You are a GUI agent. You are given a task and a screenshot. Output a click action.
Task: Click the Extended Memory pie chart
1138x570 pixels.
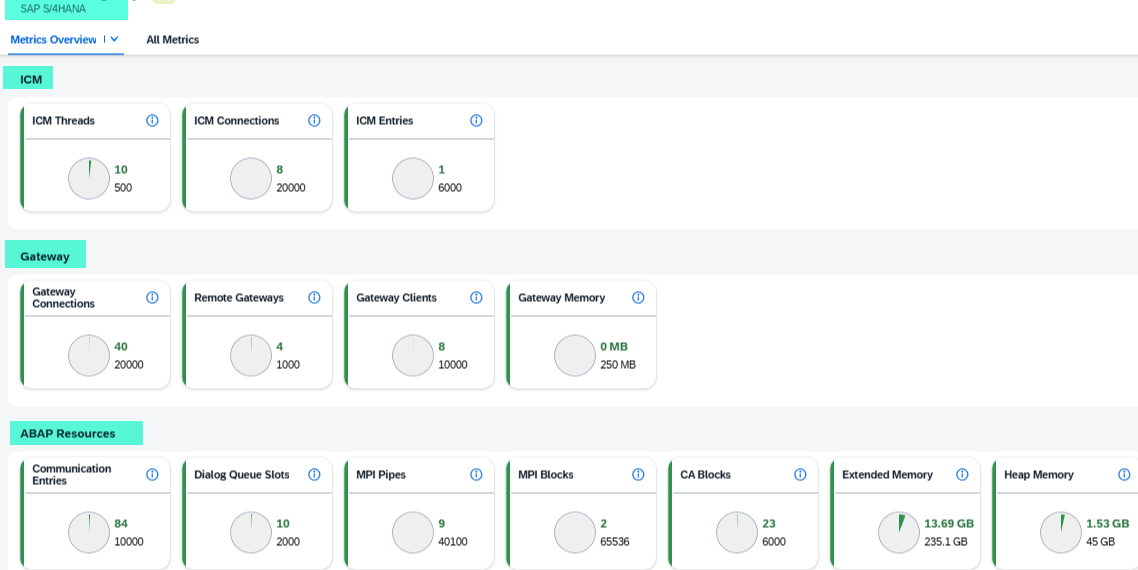point(899,532)
